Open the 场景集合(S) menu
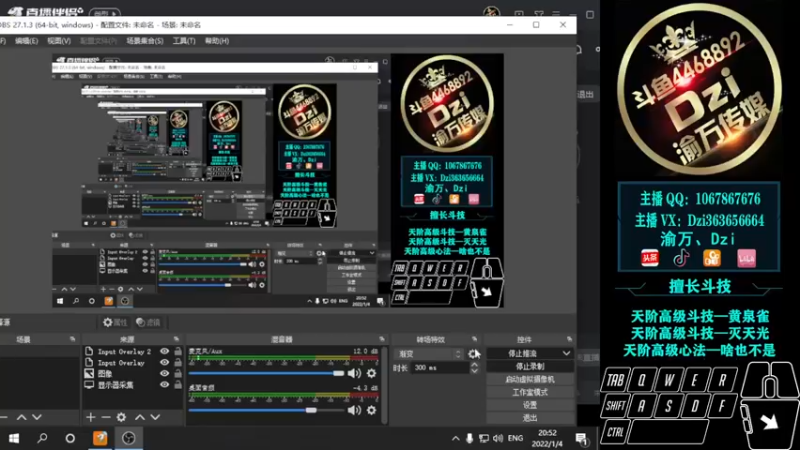800x450 pixels. click(x=145, y=41)
